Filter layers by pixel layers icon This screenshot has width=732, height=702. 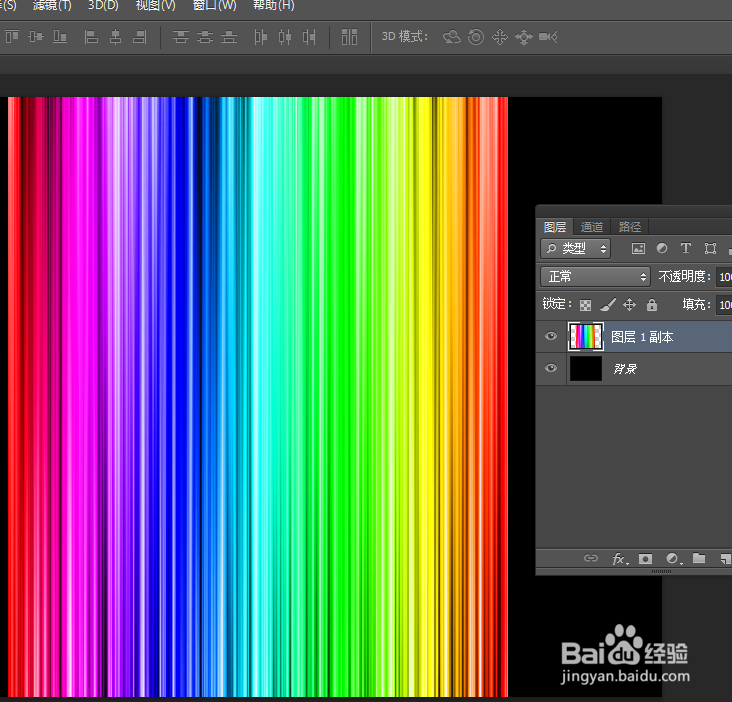(638, 248)
